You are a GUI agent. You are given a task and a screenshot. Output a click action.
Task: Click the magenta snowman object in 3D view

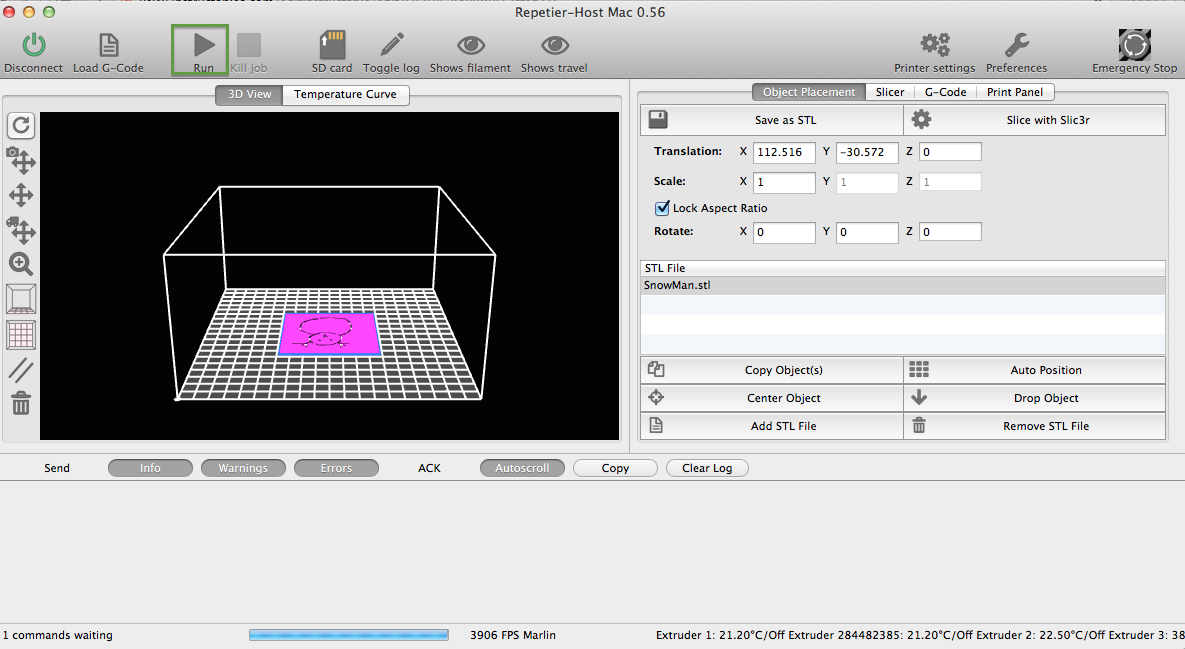tap(330, 333)
